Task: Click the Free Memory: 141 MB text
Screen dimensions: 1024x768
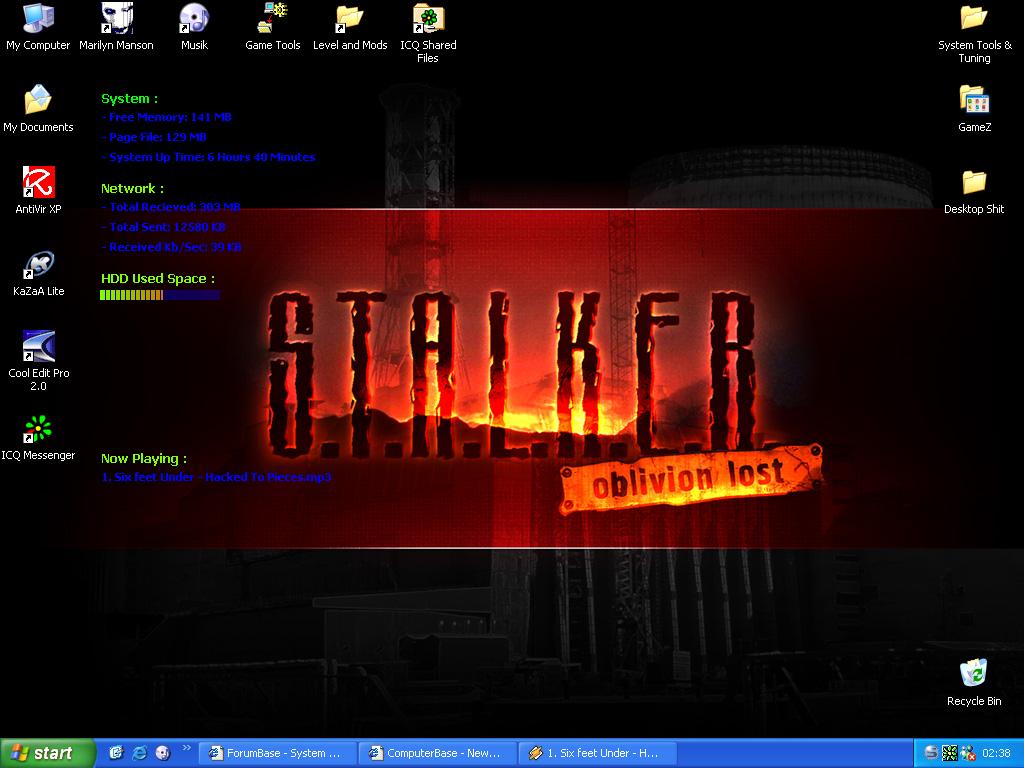Action: (167, 117)
